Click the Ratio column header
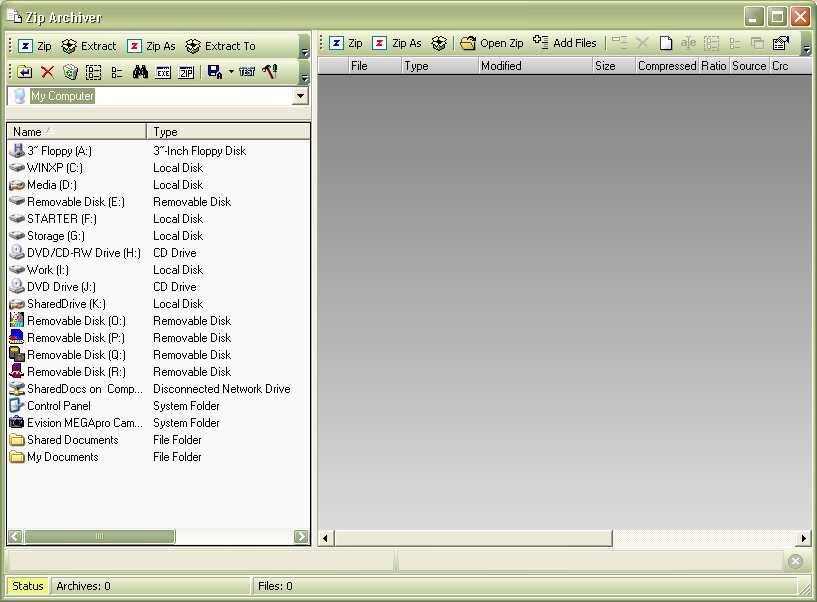The height and width of the screenshot is (602, 817). (714, 66)
